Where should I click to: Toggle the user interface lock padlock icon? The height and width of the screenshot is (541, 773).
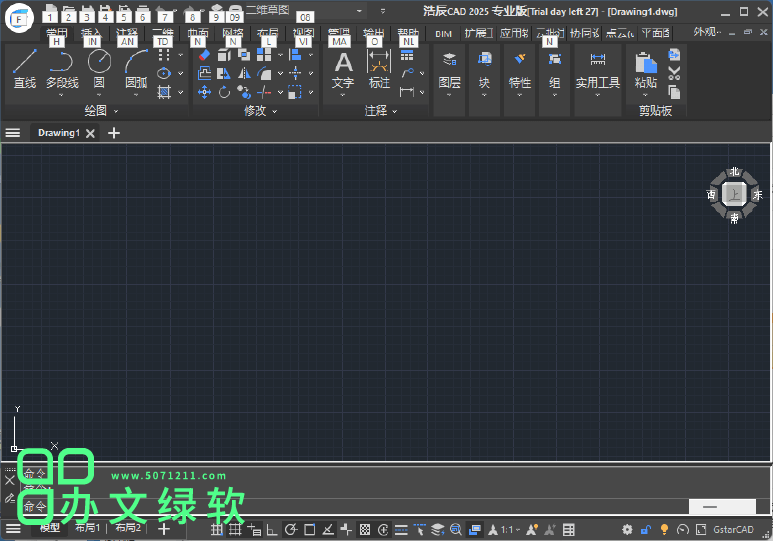645,530
